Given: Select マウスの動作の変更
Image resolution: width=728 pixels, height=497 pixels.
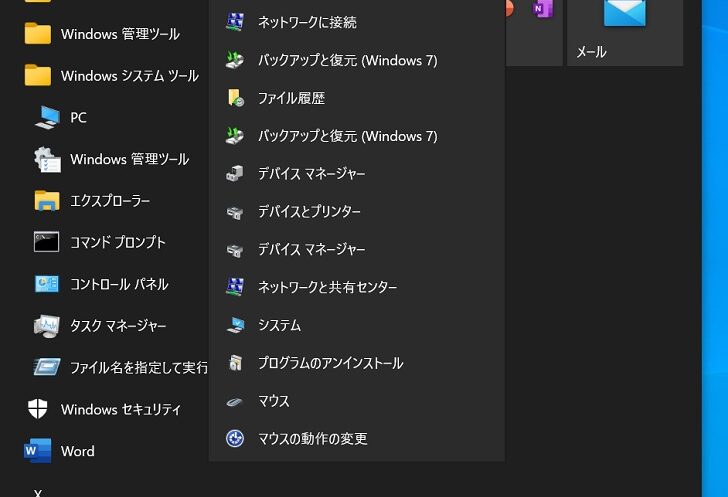Looking at the screenshot, I should point(357,438).
